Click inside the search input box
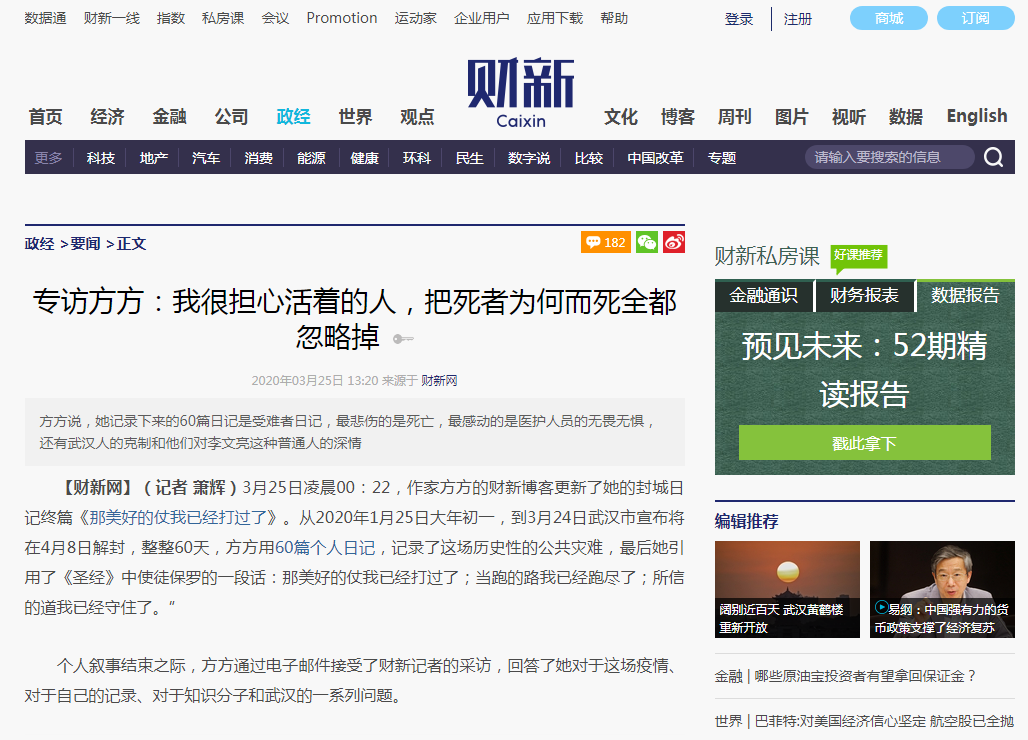The height and width of the screenshot is (740, 1028). pos(890,156)
